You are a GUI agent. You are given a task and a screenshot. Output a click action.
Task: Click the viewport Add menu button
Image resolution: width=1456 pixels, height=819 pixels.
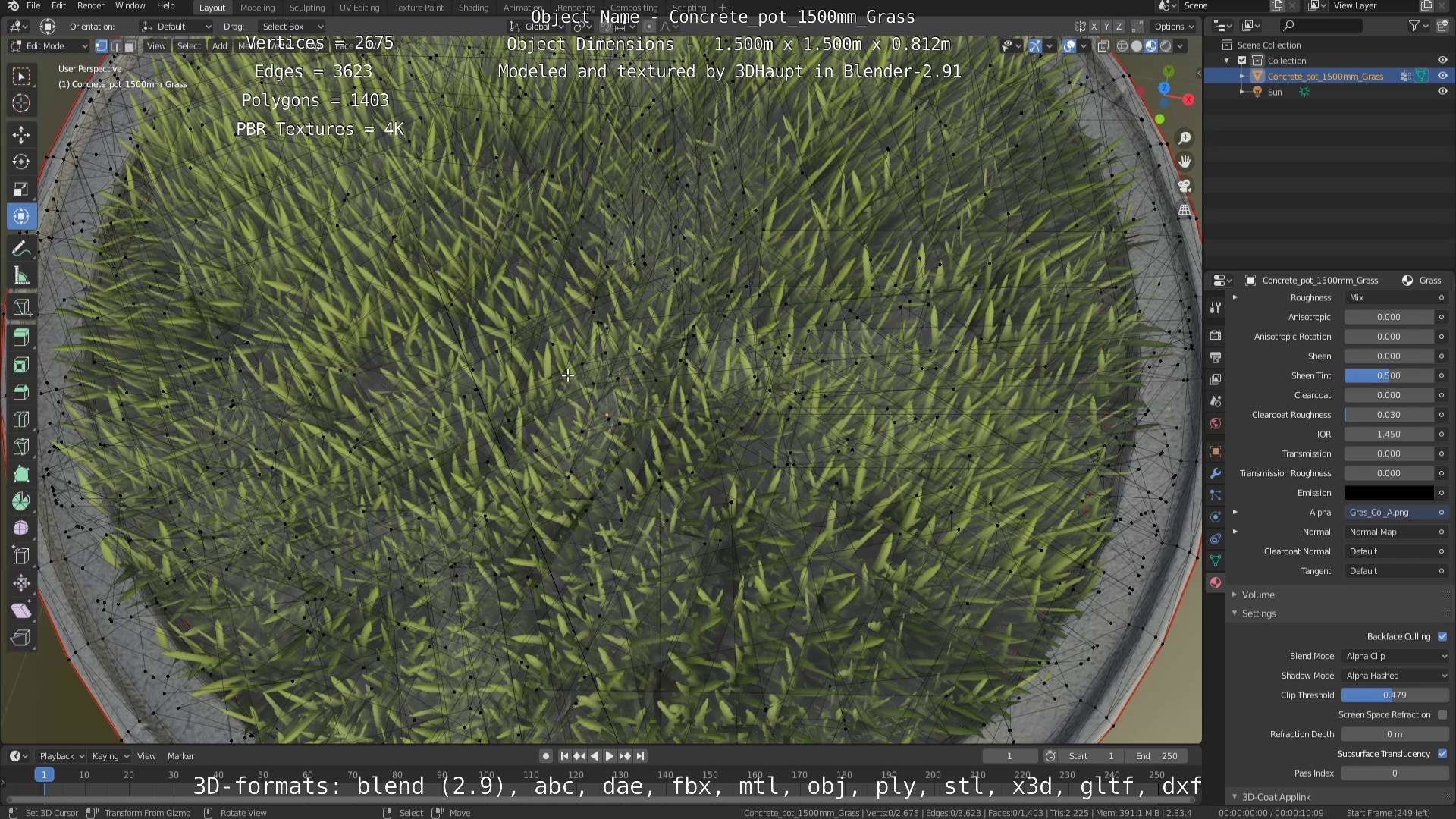219,45
